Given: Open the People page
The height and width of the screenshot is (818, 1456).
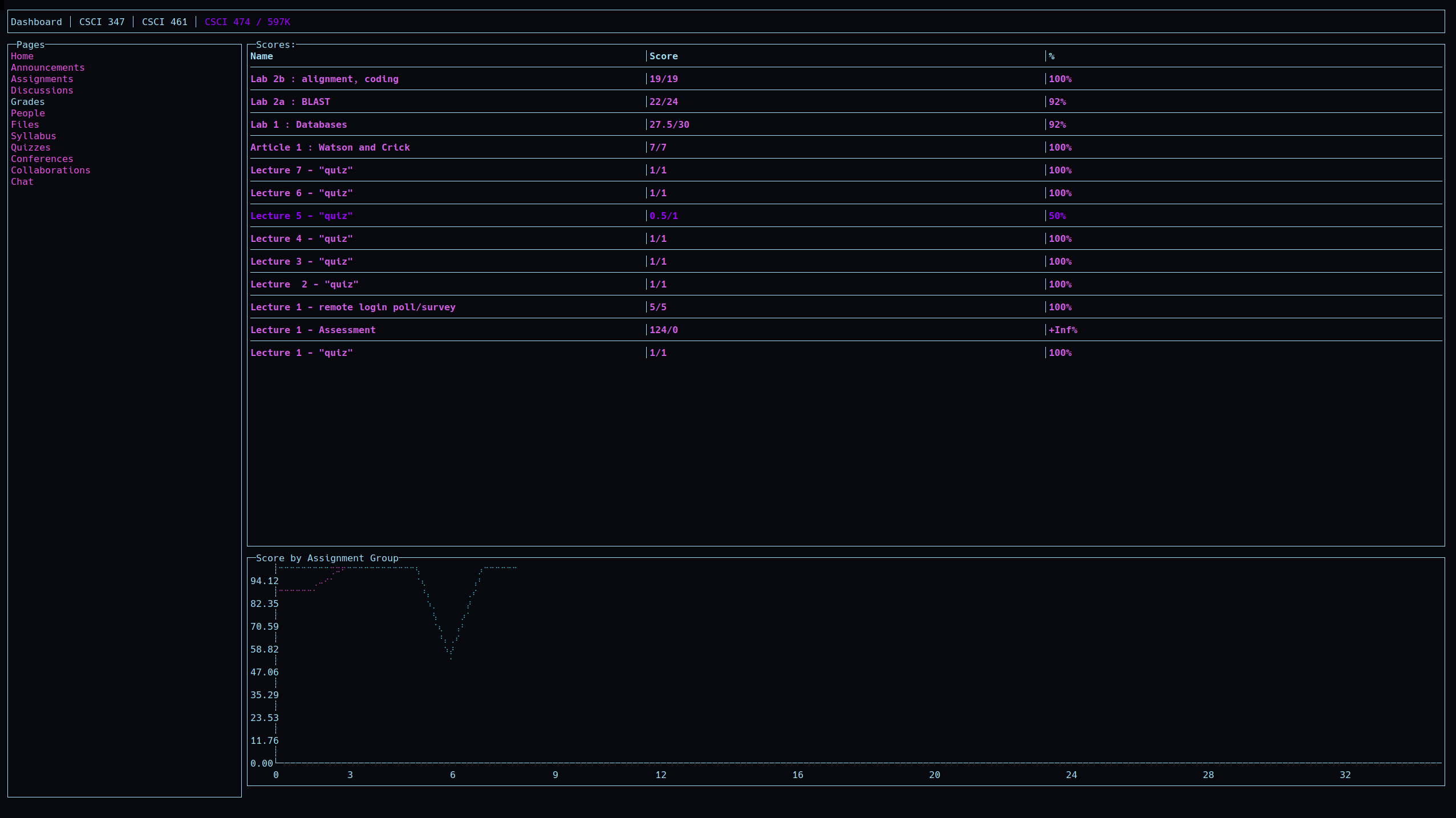Looking at the screenshot, I should click(x=27, y=113).
